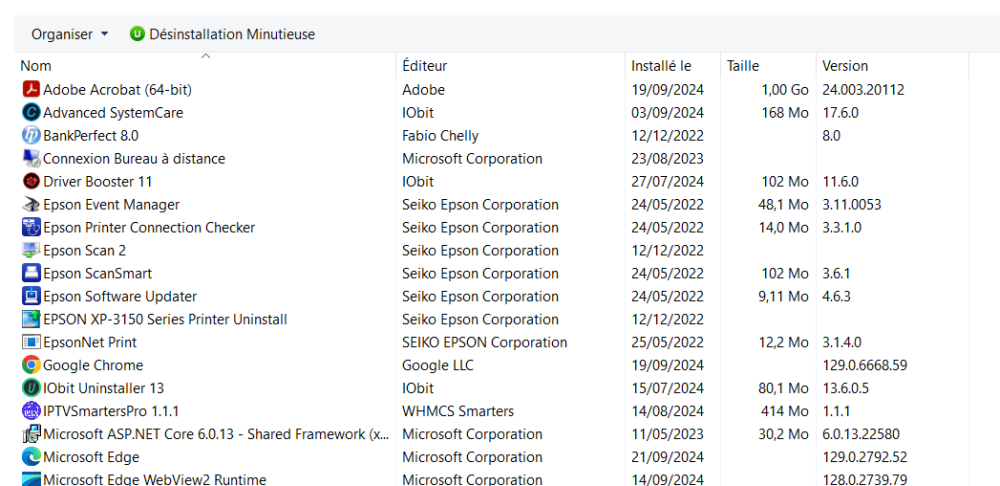
Task: Click the 414 Mo size cell
Action: [x=784, y=411]
